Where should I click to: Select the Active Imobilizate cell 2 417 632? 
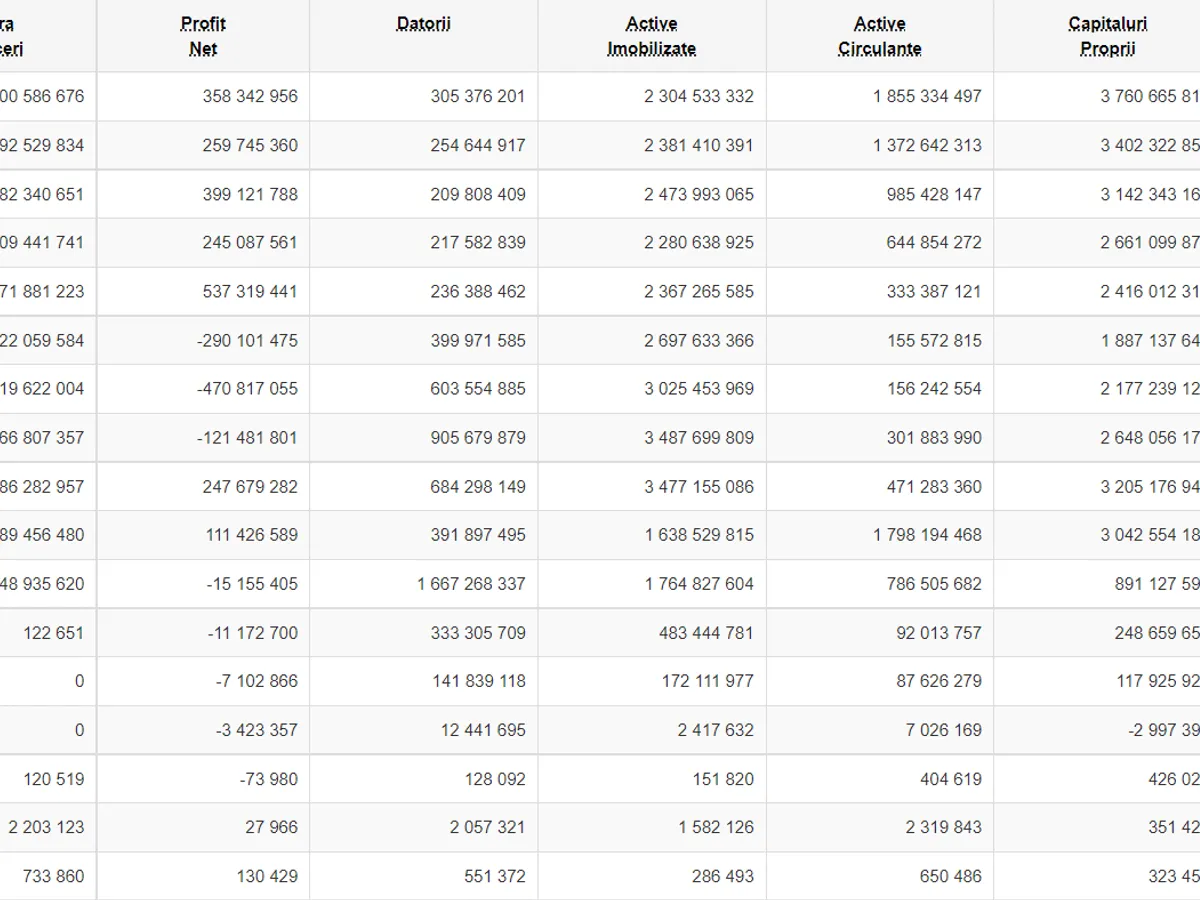tap(715, 730)
